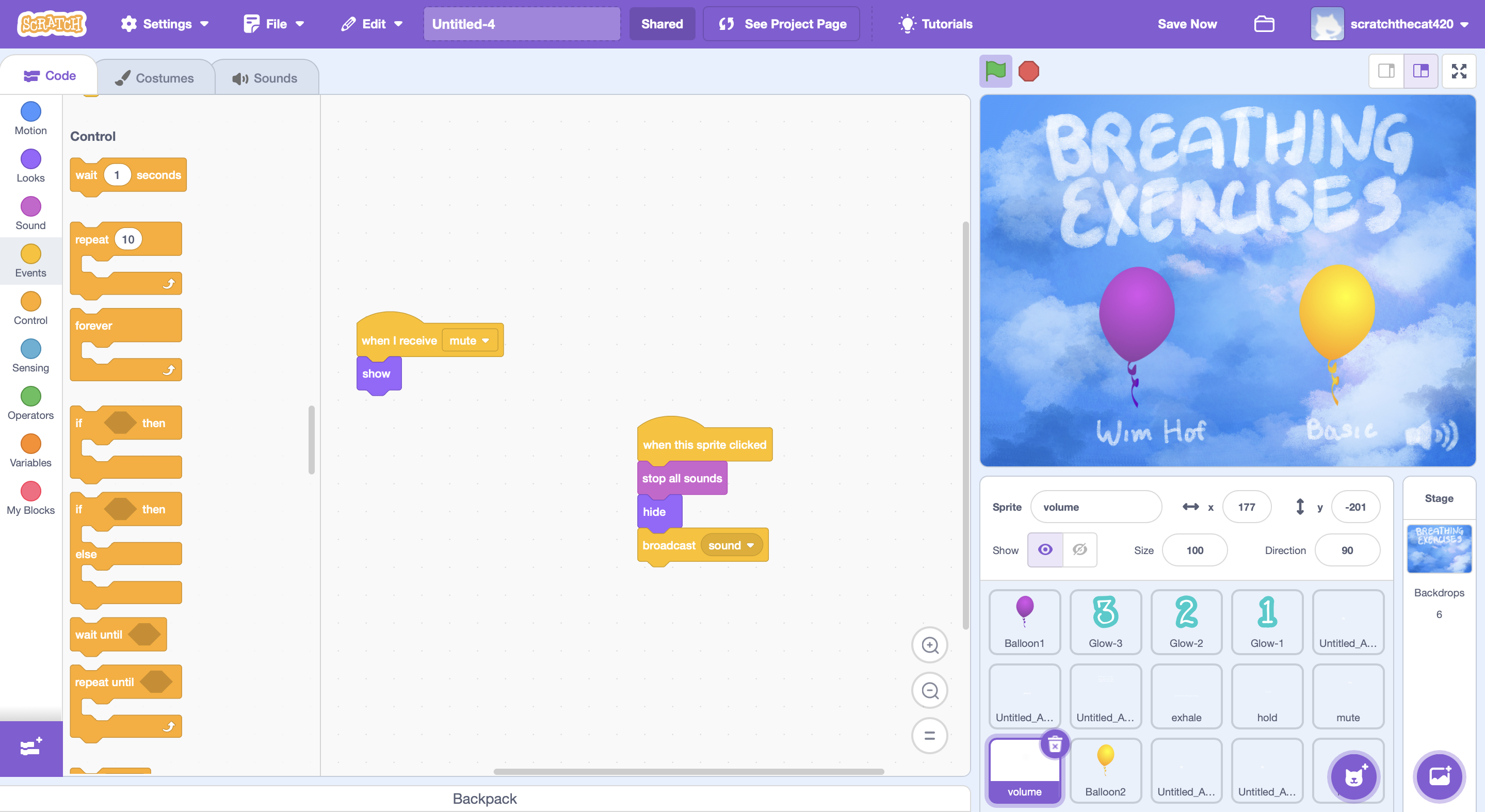
Task: Click Save Now link
Action: (1187, 24)
